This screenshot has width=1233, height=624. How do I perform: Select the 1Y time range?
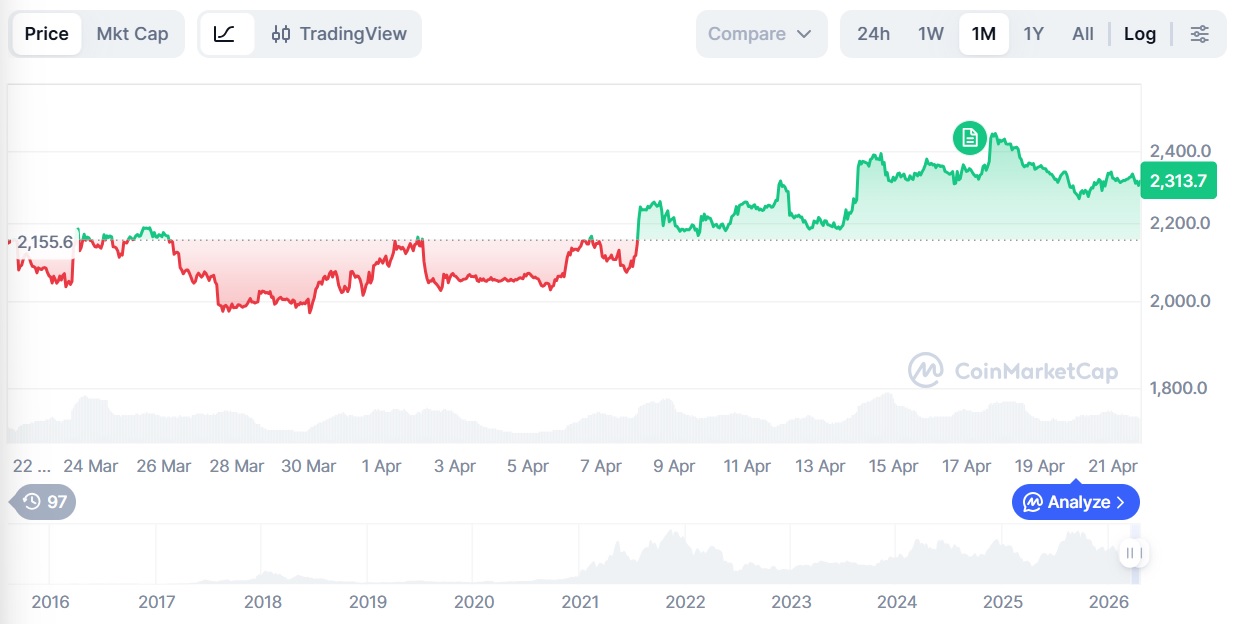click(x=1034, y=34)
